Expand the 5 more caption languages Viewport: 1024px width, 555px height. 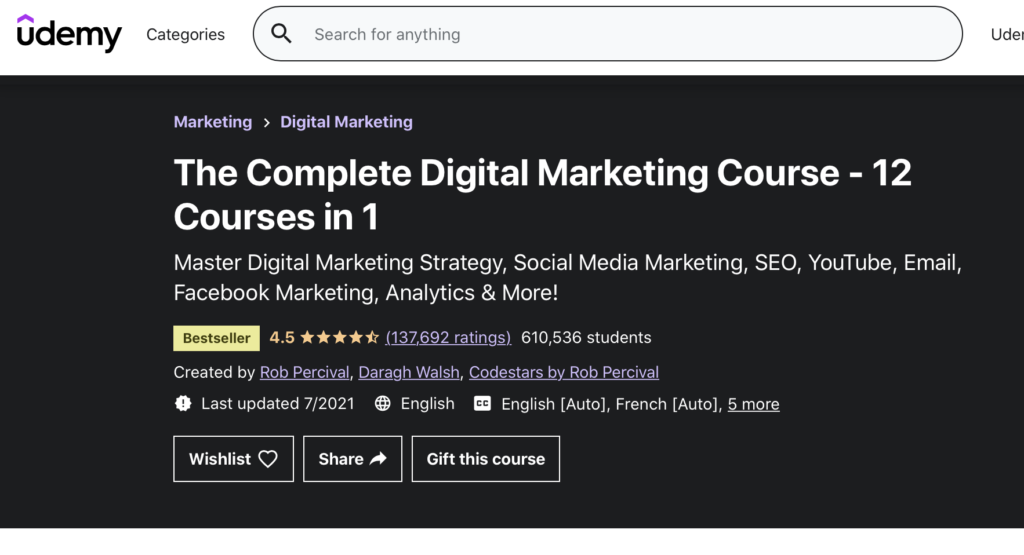[754, 404]
